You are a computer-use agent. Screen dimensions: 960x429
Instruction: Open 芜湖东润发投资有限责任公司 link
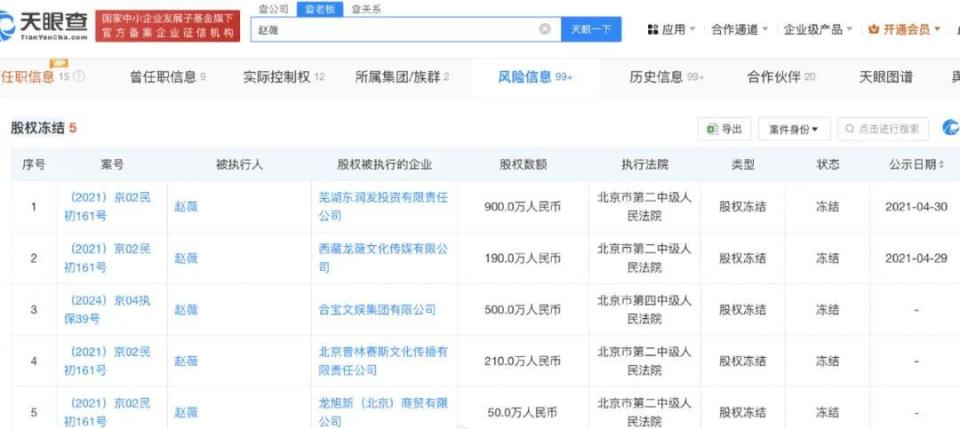pyautogui.click(x=383, y=207)
